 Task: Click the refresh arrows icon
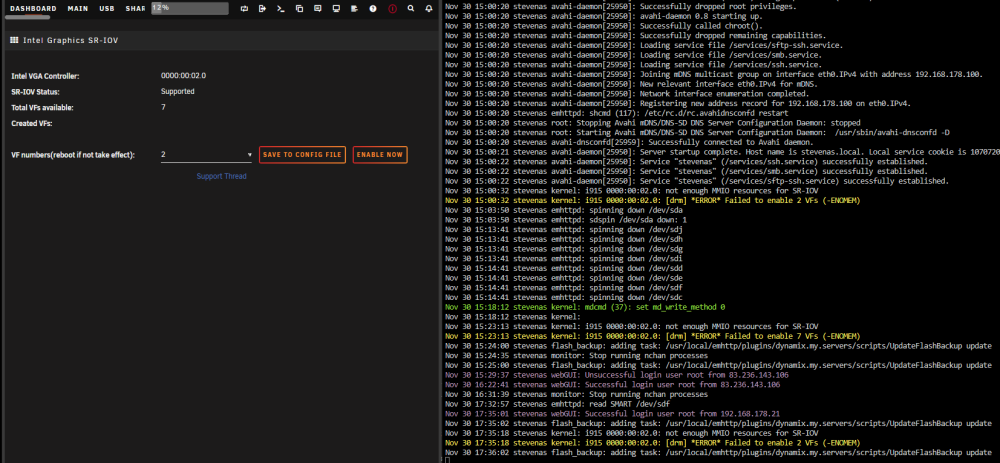[x=244, y=9]
